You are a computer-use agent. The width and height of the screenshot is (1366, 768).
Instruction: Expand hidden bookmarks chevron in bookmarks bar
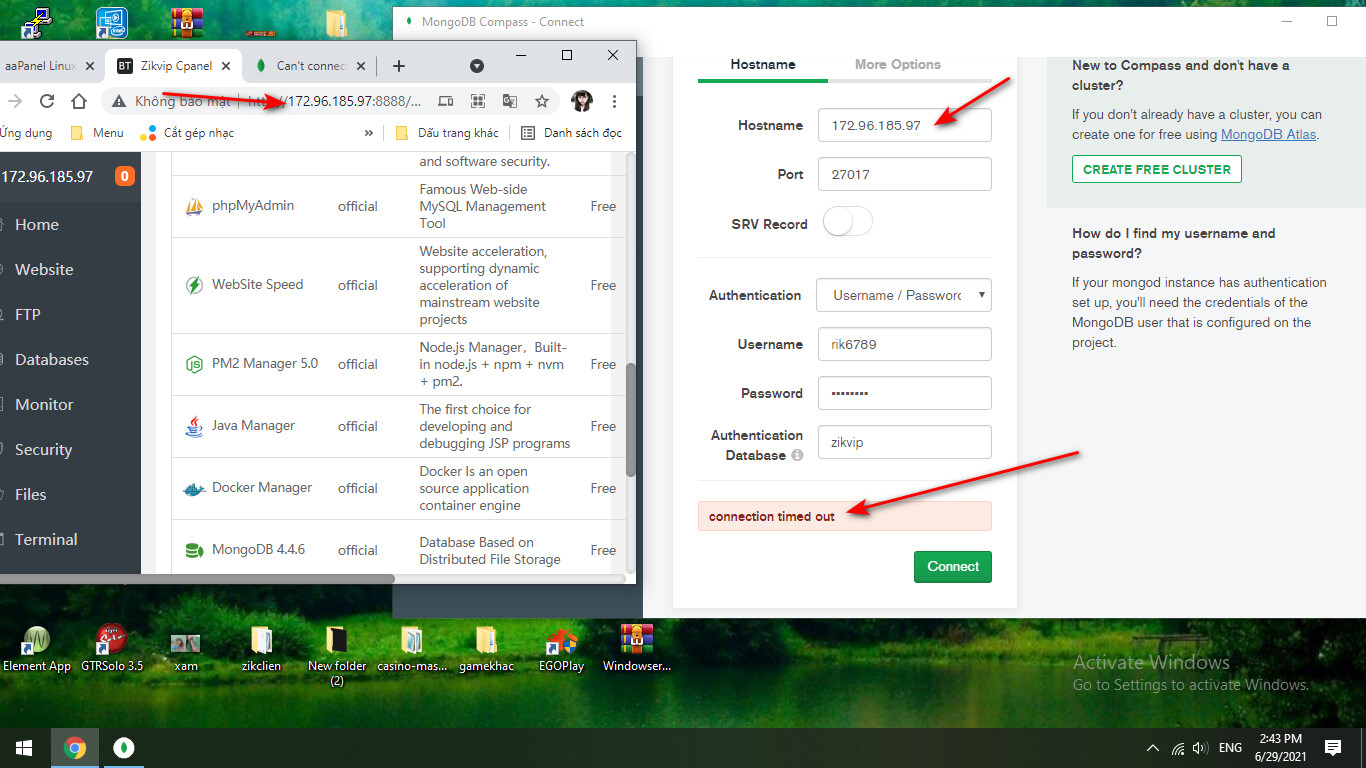(x=369, y=133)
